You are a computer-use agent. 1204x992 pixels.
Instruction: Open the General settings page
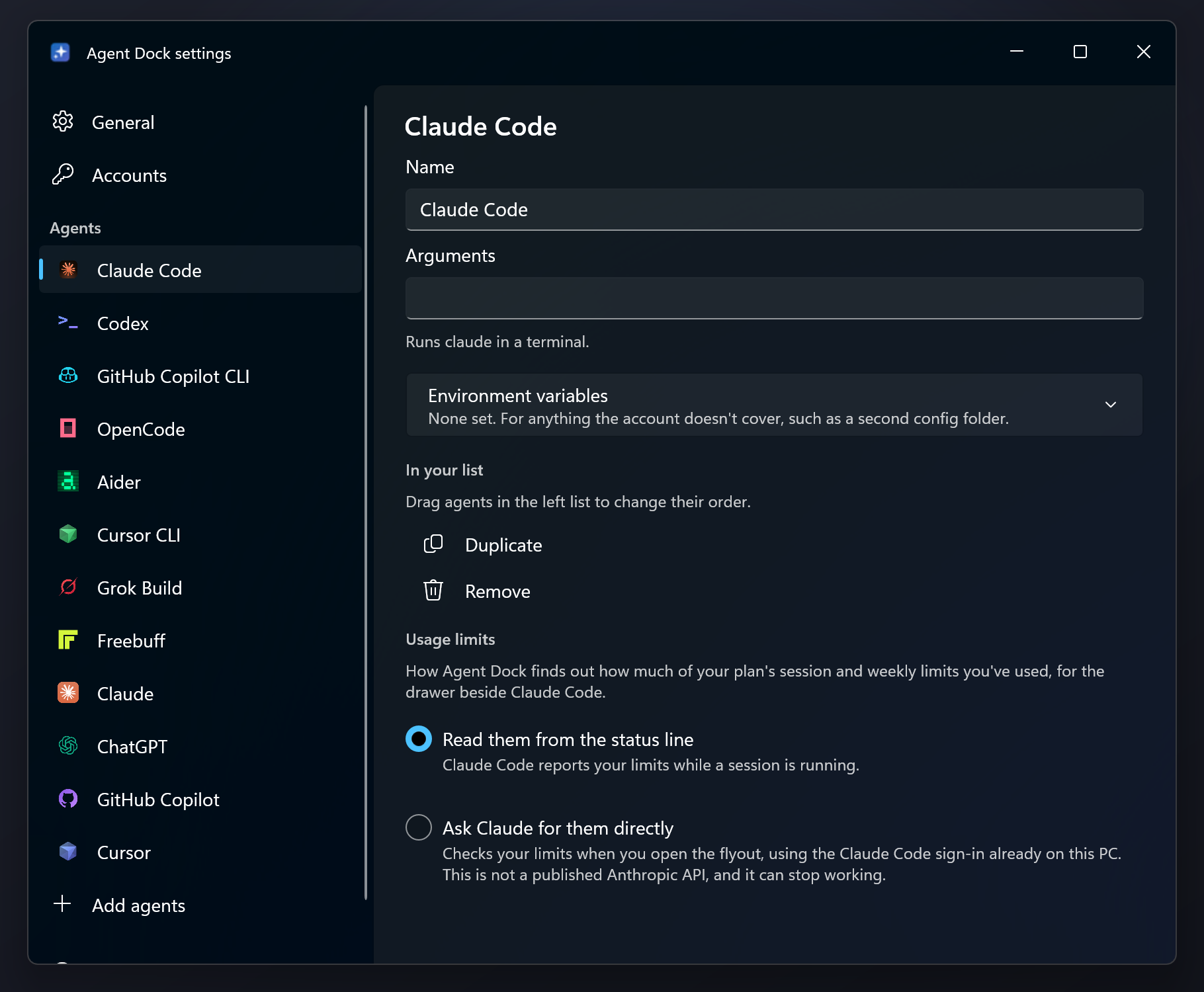200,122
